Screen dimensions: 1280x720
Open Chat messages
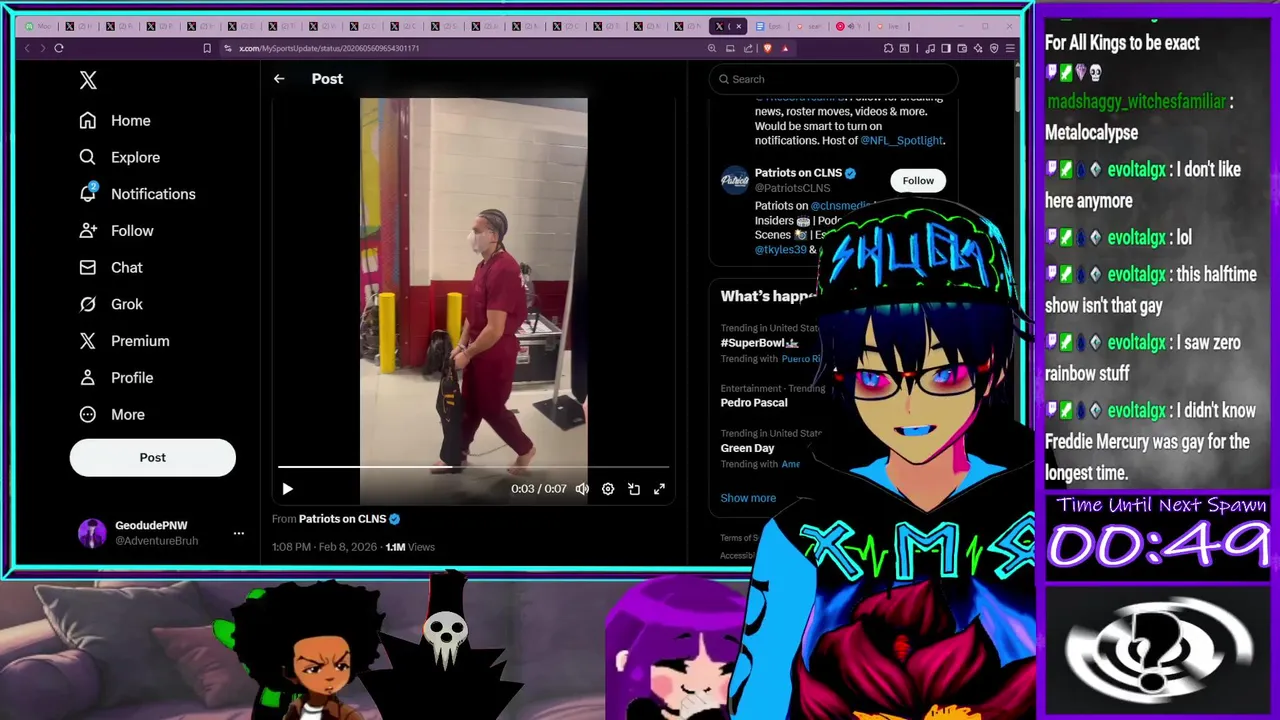pyautogui.click(x=111, y=267)
